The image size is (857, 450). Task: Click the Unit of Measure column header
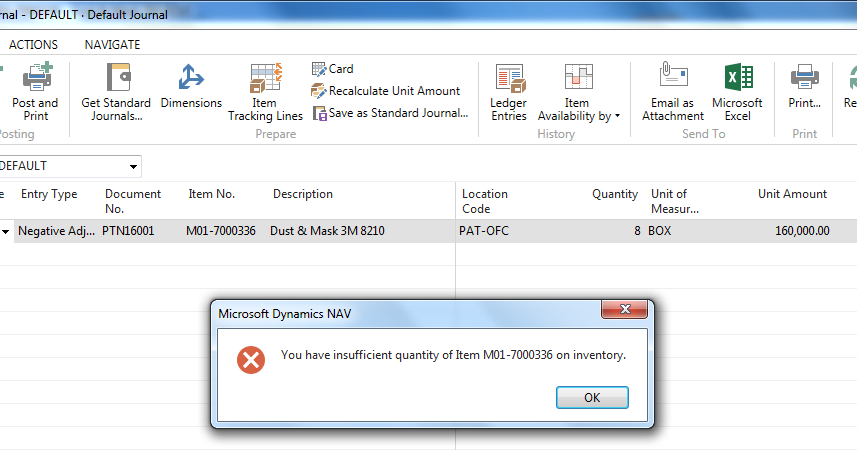click(674, 201)
